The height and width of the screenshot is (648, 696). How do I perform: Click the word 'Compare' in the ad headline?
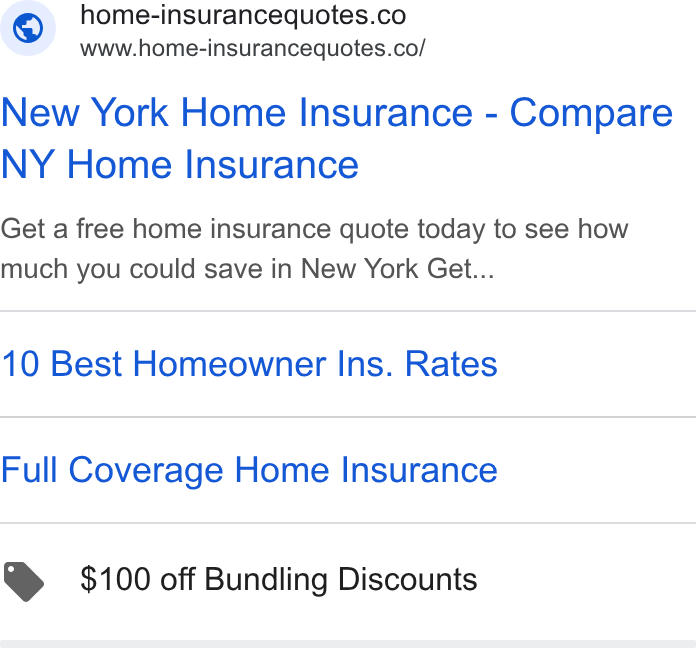pyautogui.click(x=591, y=114)
